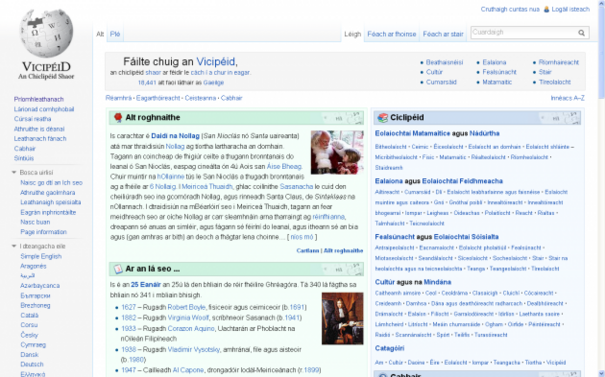Click the user icon beside Logáil isteach
Viewport: 605px width, 377px height.
[x=546, y=9]
